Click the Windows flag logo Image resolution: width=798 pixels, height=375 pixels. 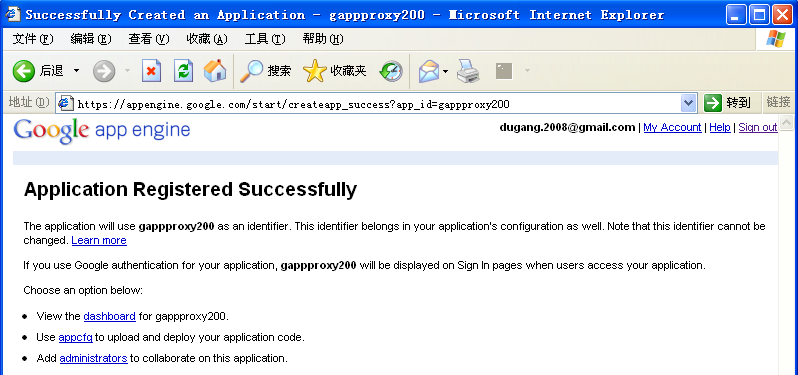(776, 39)
